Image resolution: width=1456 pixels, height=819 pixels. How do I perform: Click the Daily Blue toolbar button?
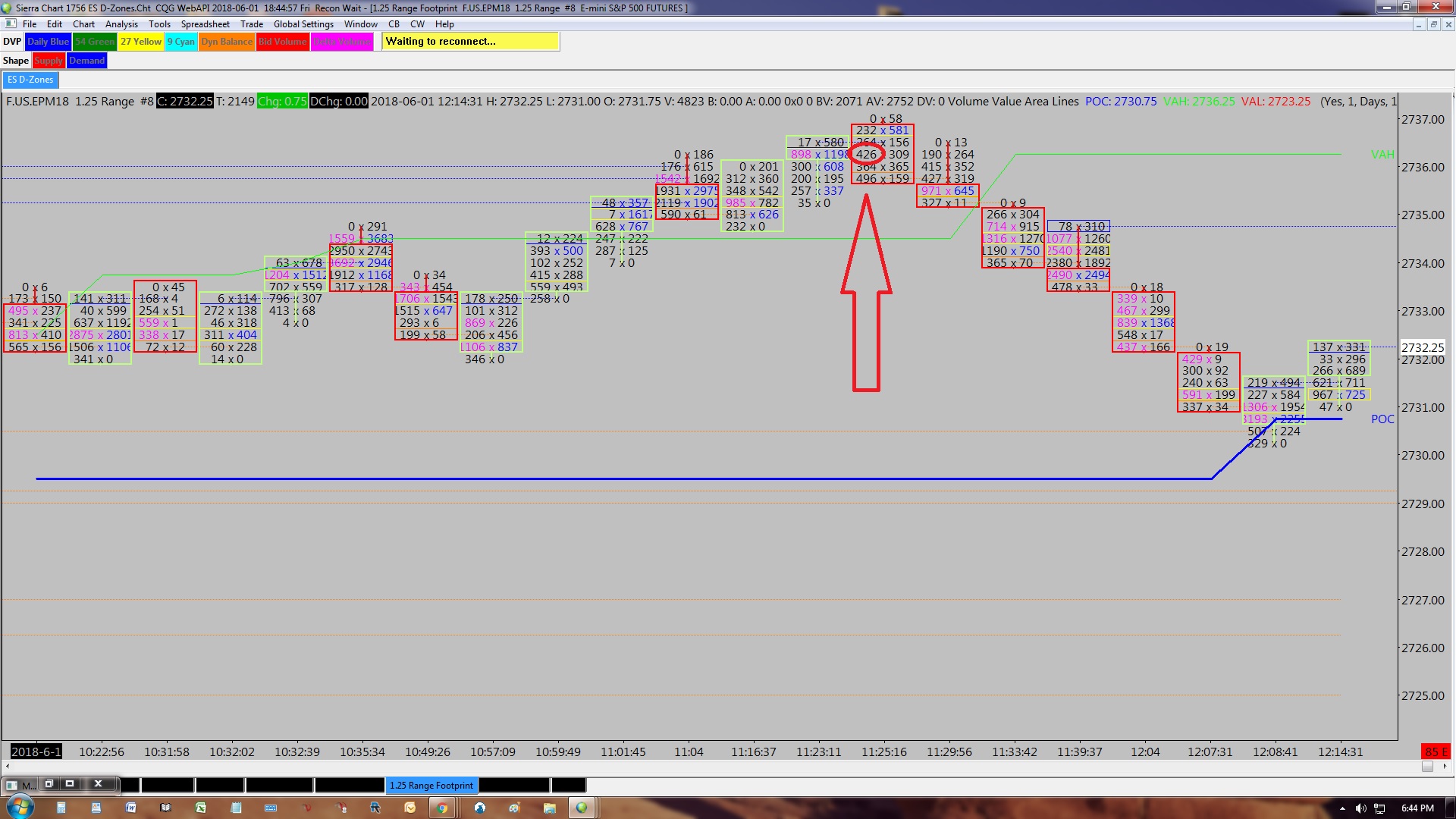(49, 42)
